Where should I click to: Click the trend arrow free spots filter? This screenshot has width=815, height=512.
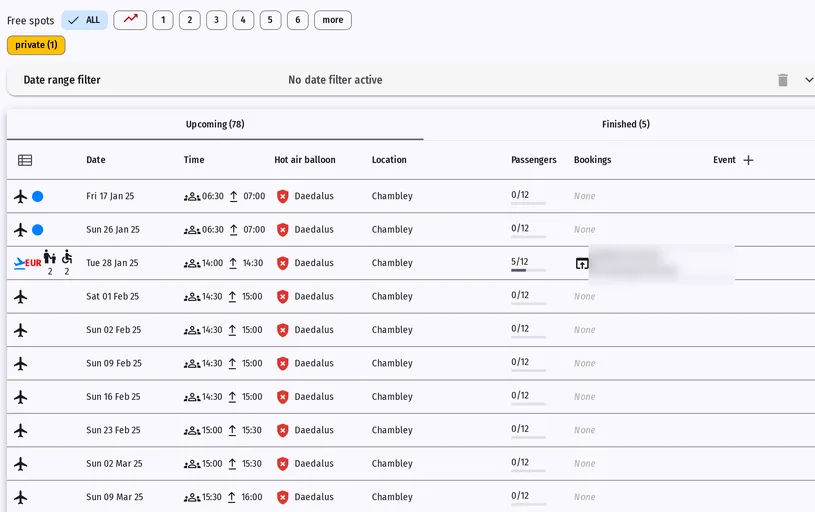pos(130,20)
